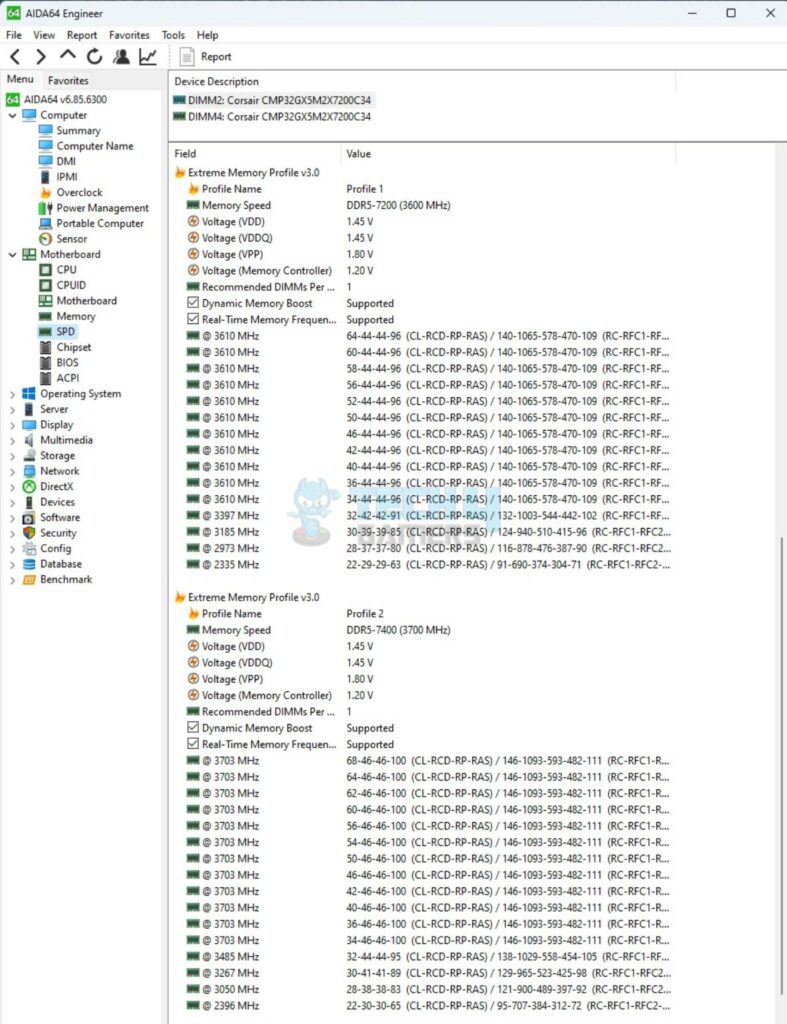Image resolution: width=787 pixels, height=1024 pixels.
Task: Select the @ 3397 MHz timing row
Action: coord(428,516)
